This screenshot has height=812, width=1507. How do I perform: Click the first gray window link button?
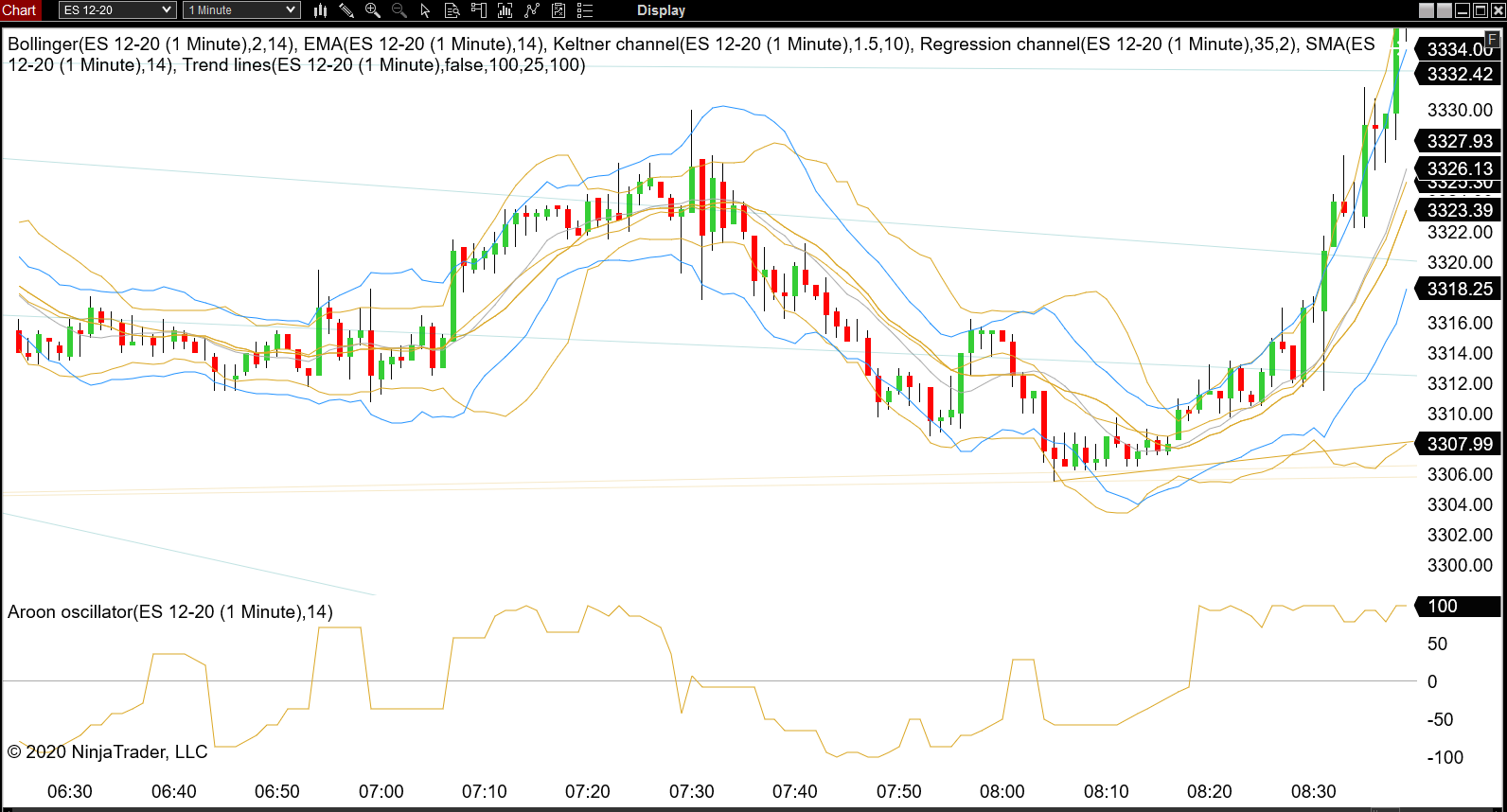tap(1427, 10)
